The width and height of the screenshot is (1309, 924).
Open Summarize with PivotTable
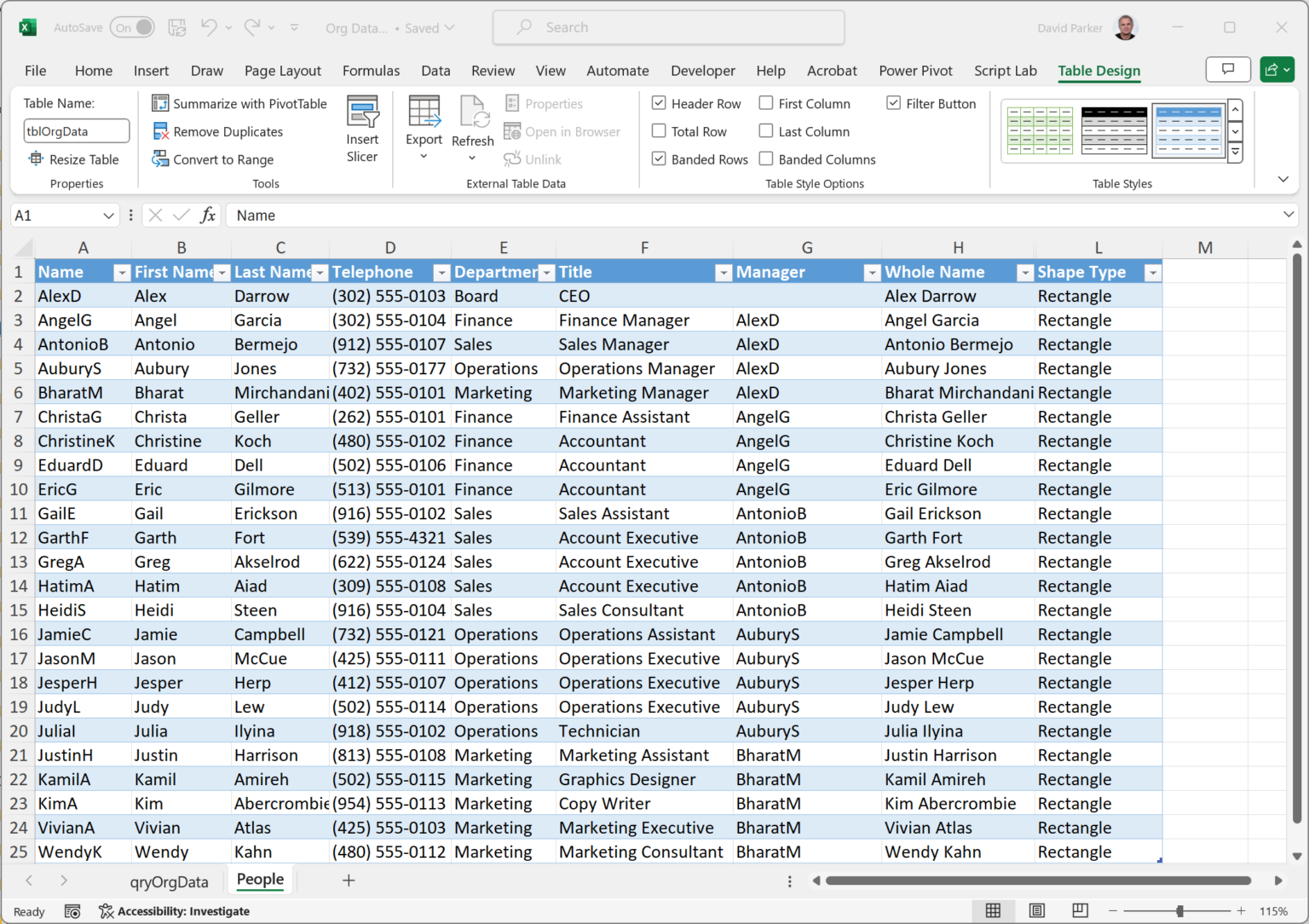pos(239,103)
